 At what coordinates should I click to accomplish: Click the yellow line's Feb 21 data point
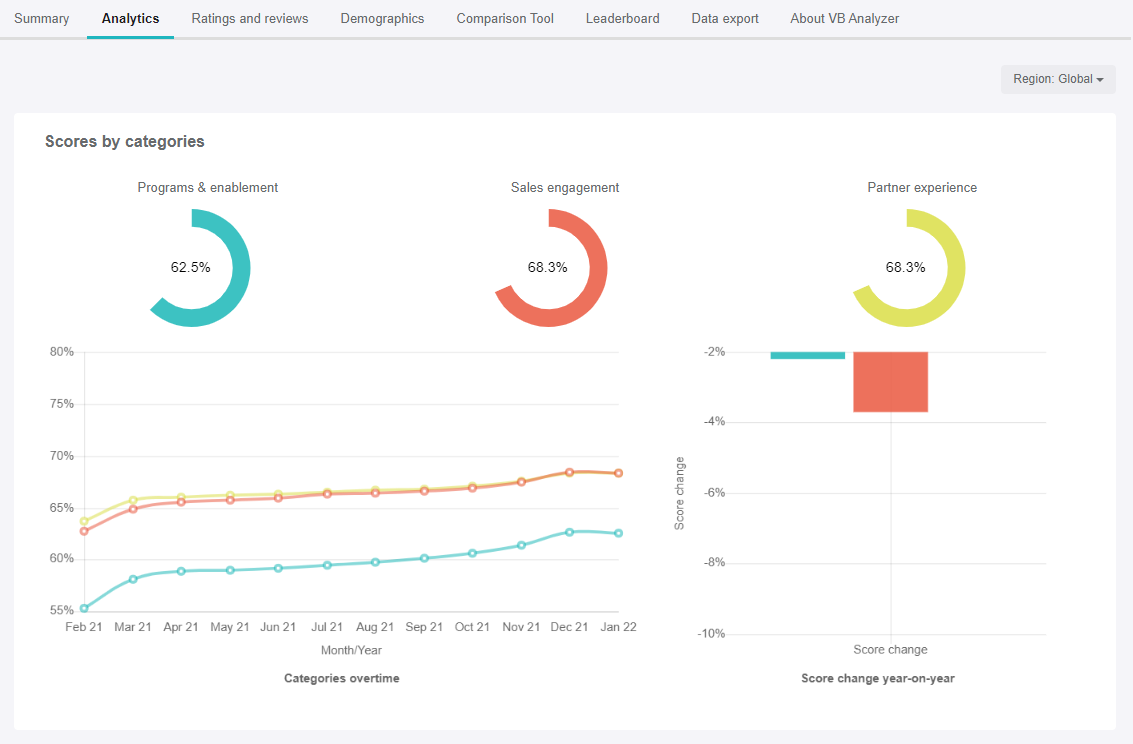pyautogui.click(x=84, y=521)
